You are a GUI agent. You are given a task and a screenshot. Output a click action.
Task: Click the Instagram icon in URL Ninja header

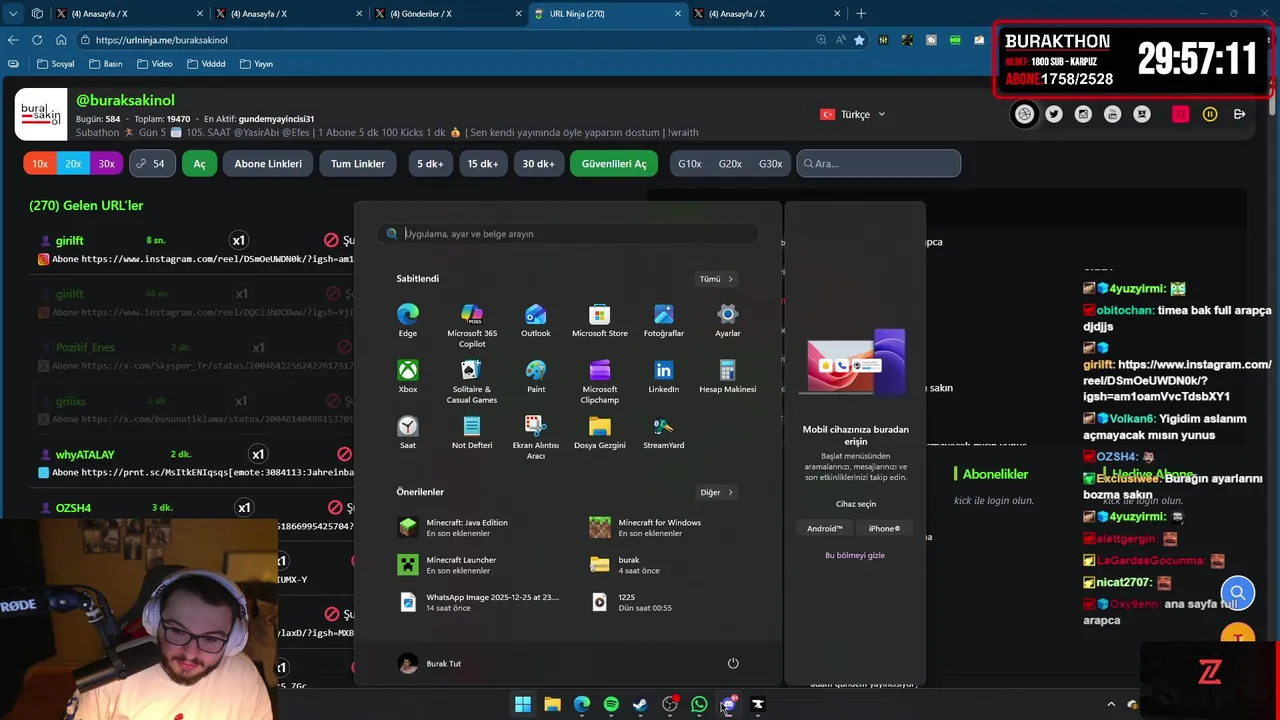point(1083,114)
